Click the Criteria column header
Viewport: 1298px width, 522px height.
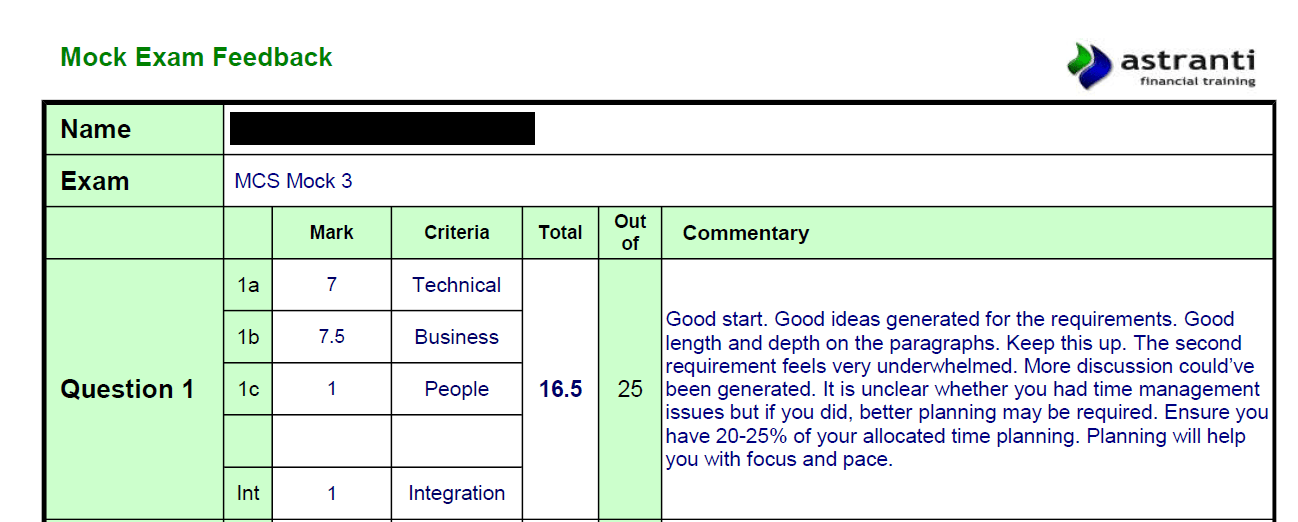pos(456,233)
